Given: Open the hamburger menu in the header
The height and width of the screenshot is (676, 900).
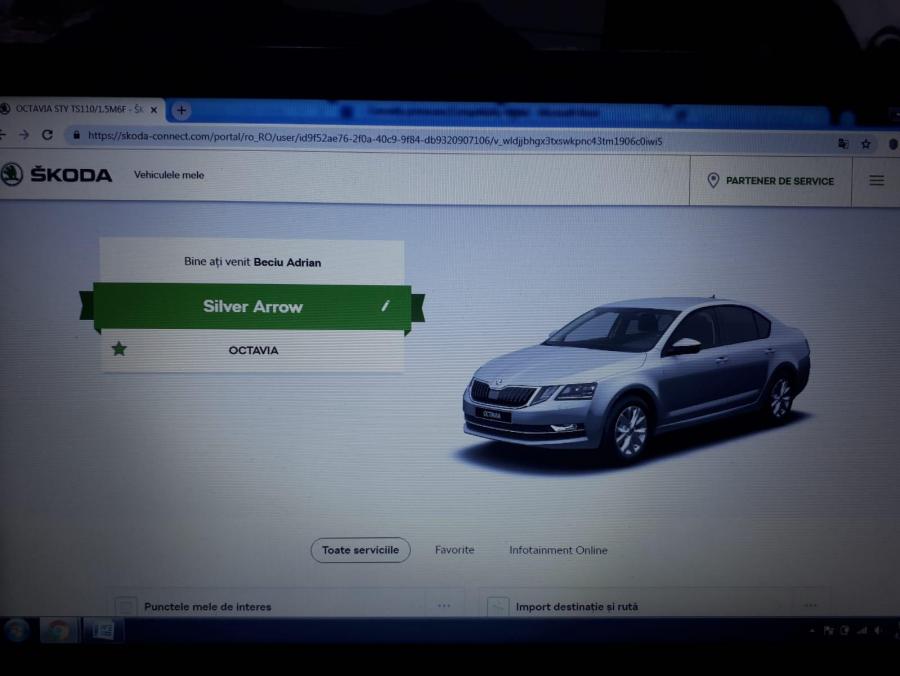Looking at the screenshot, I should click(876, 181).
